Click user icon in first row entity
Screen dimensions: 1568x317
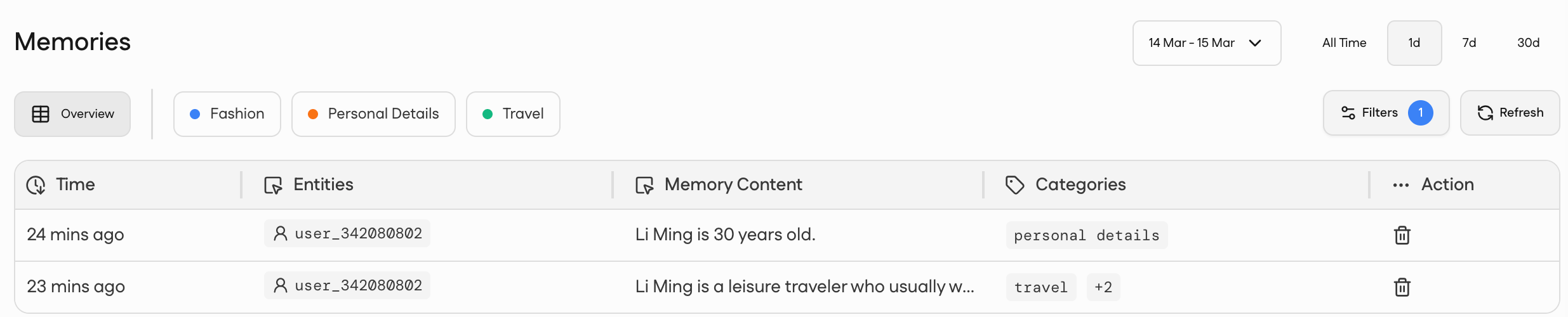pos(280,233)
